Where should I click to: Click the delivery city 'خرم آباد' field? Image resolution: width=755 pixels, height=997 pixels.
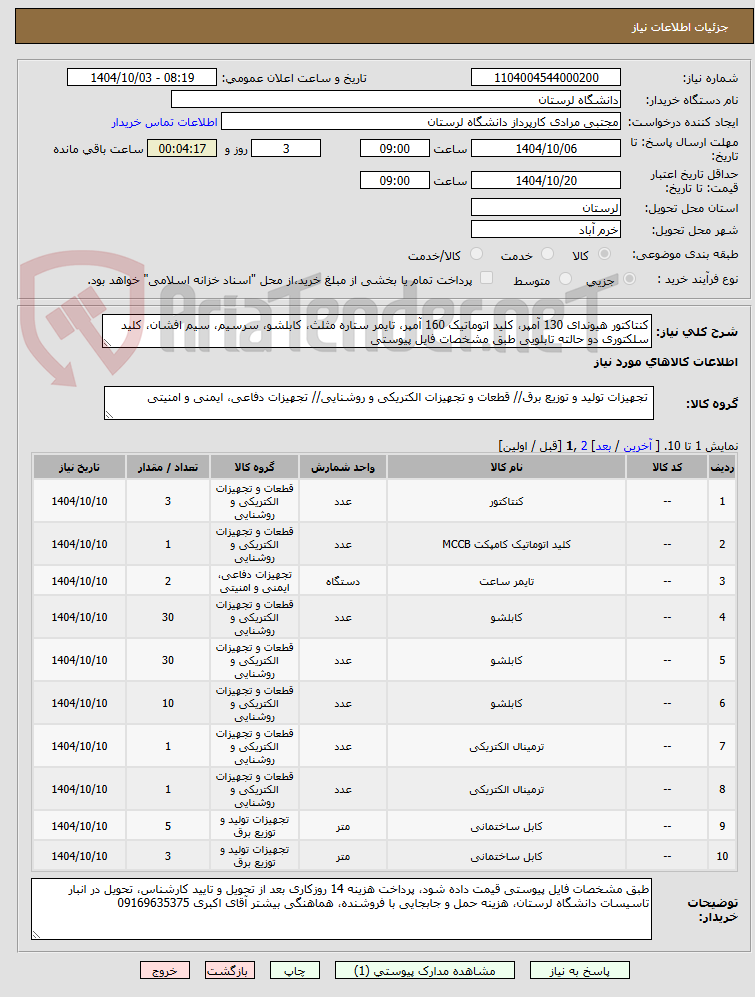click(546, 230)
